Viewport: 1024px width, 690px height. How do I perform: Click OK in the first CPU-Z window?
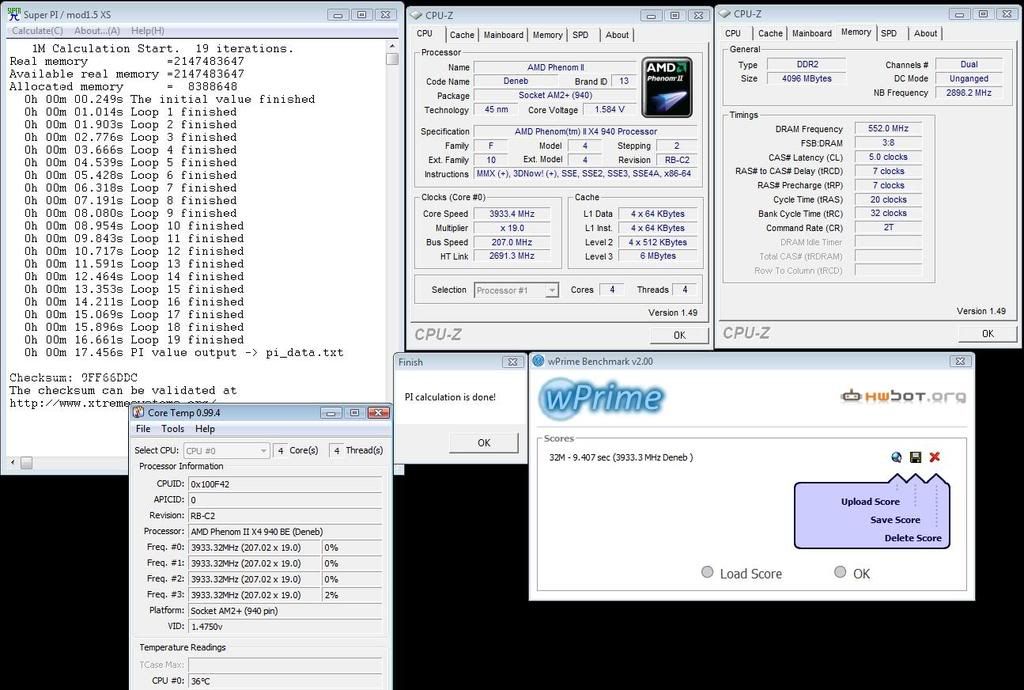click(x=679, y=335)
